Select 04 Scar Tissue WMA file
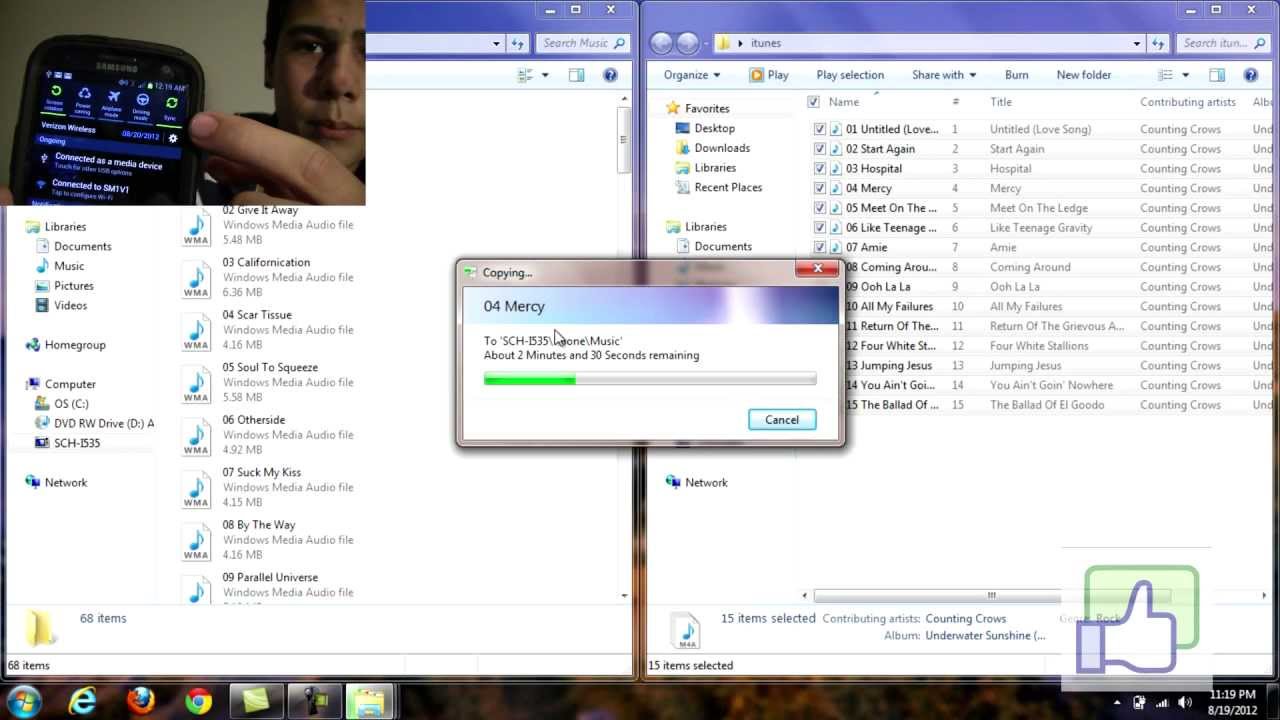This screenshot has width=1280, height=720. coord(267,330)
